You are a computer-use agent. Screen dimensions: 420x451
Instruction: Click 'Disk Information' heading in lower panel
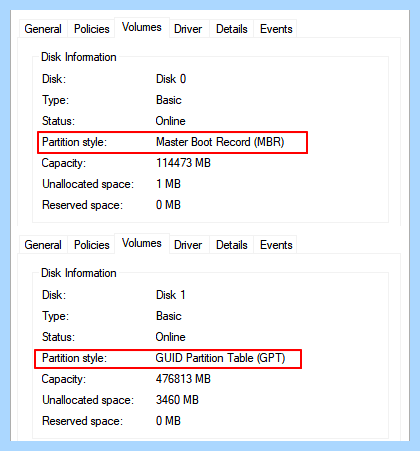pyautogui.click(x=79, y=273)
